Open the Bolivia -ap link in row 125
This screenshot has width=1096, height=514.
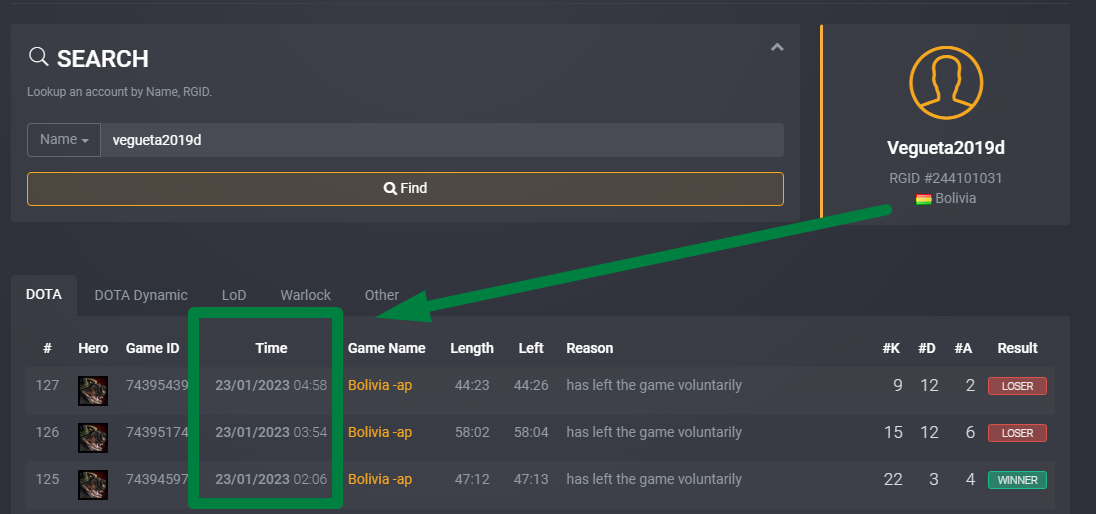(380, 479)
